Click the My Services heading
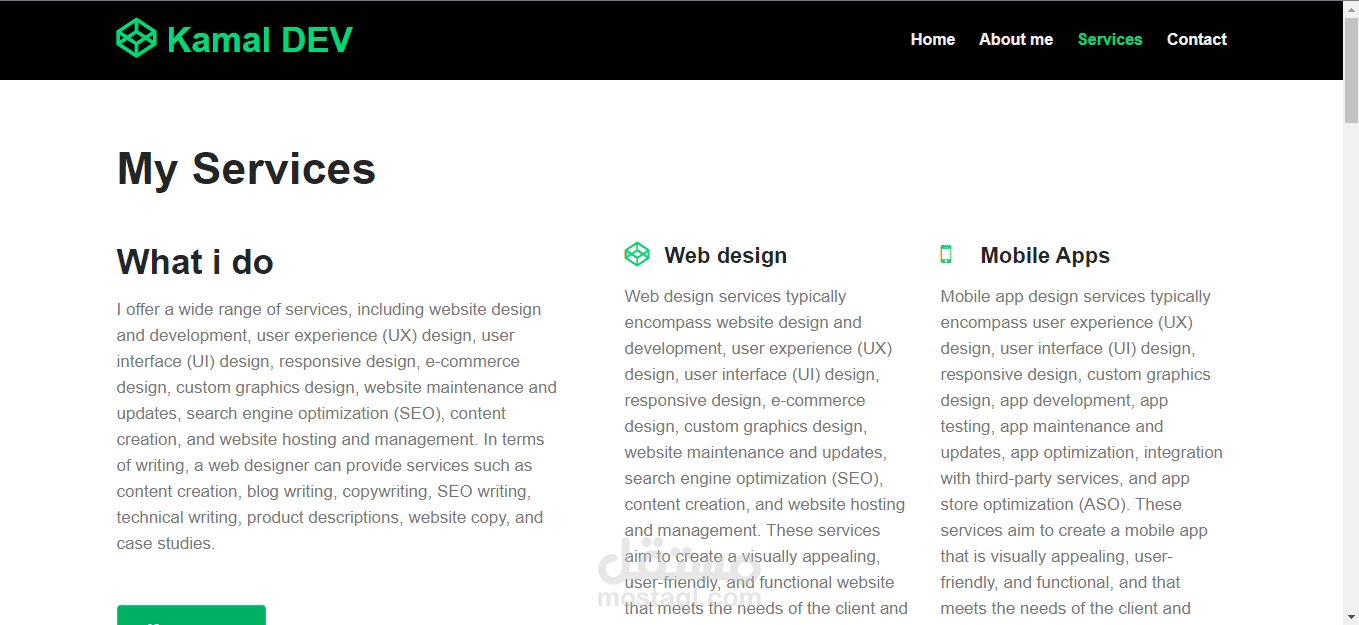 [x=246, y=168]
